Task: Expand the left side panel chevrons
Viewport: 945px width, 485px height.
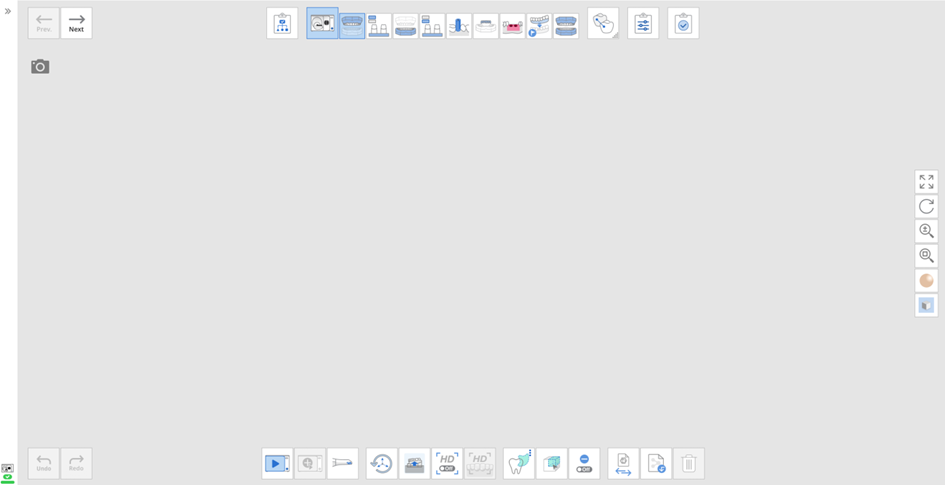Action: click(8, 11)
